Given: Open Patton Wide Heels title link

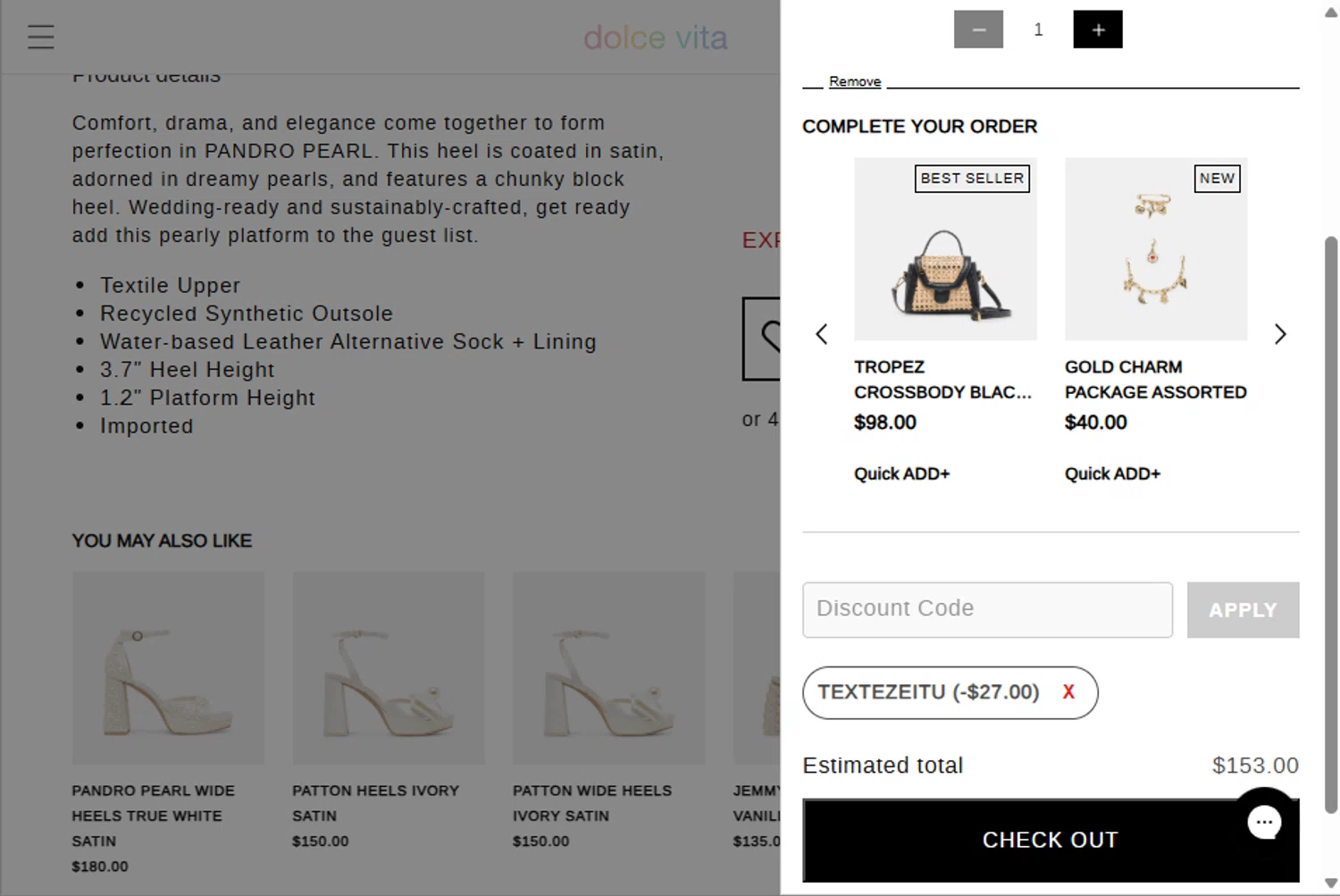Looking at the screenshot, I should tap(592, 803).
